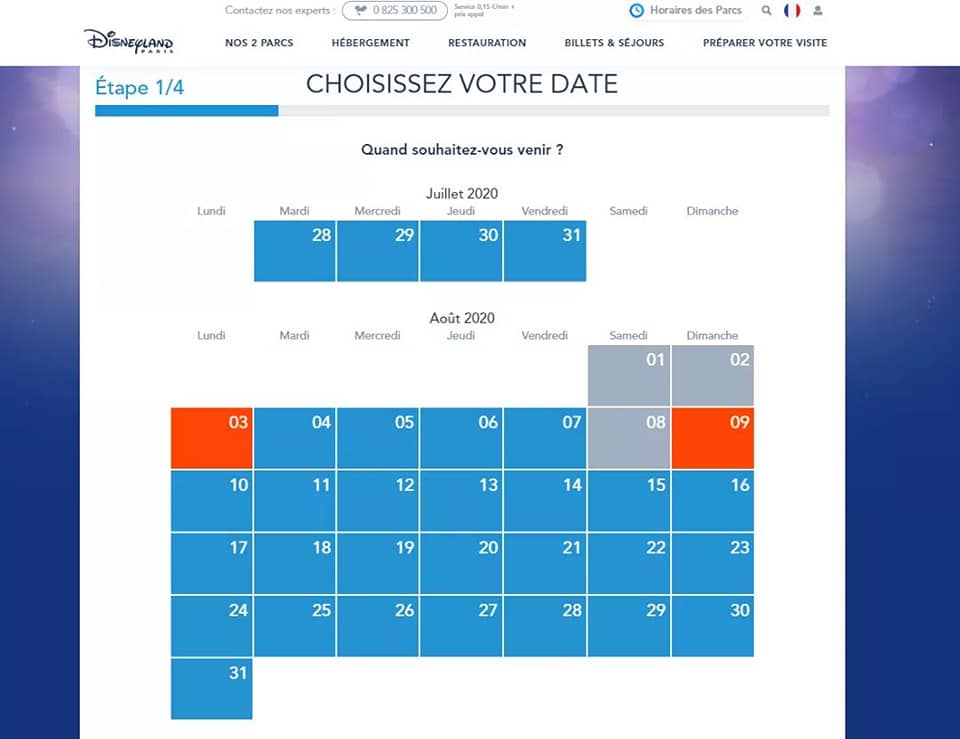Click the Horaires des Parcs link
Image resolution: width=960 pixels, height=739 pixels.
tap(696, 10)
